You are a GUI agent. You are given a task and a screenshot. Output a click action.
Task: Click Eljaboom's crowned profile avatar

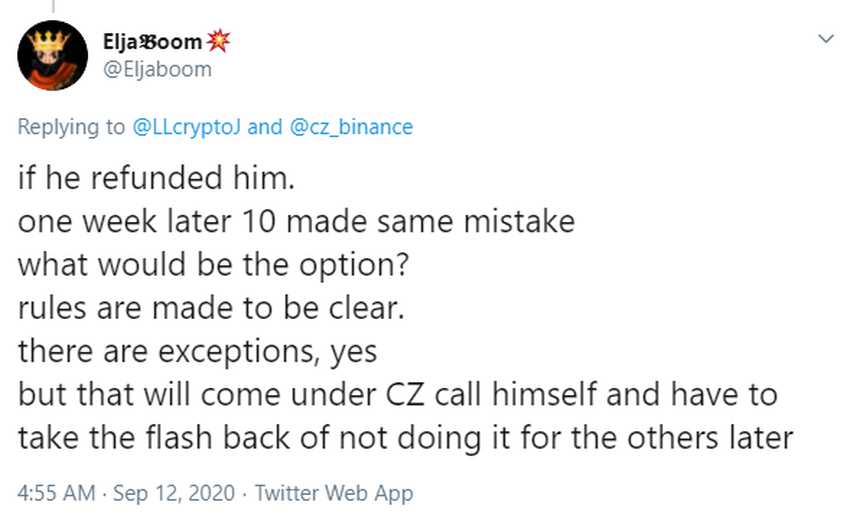pos(52,56)
